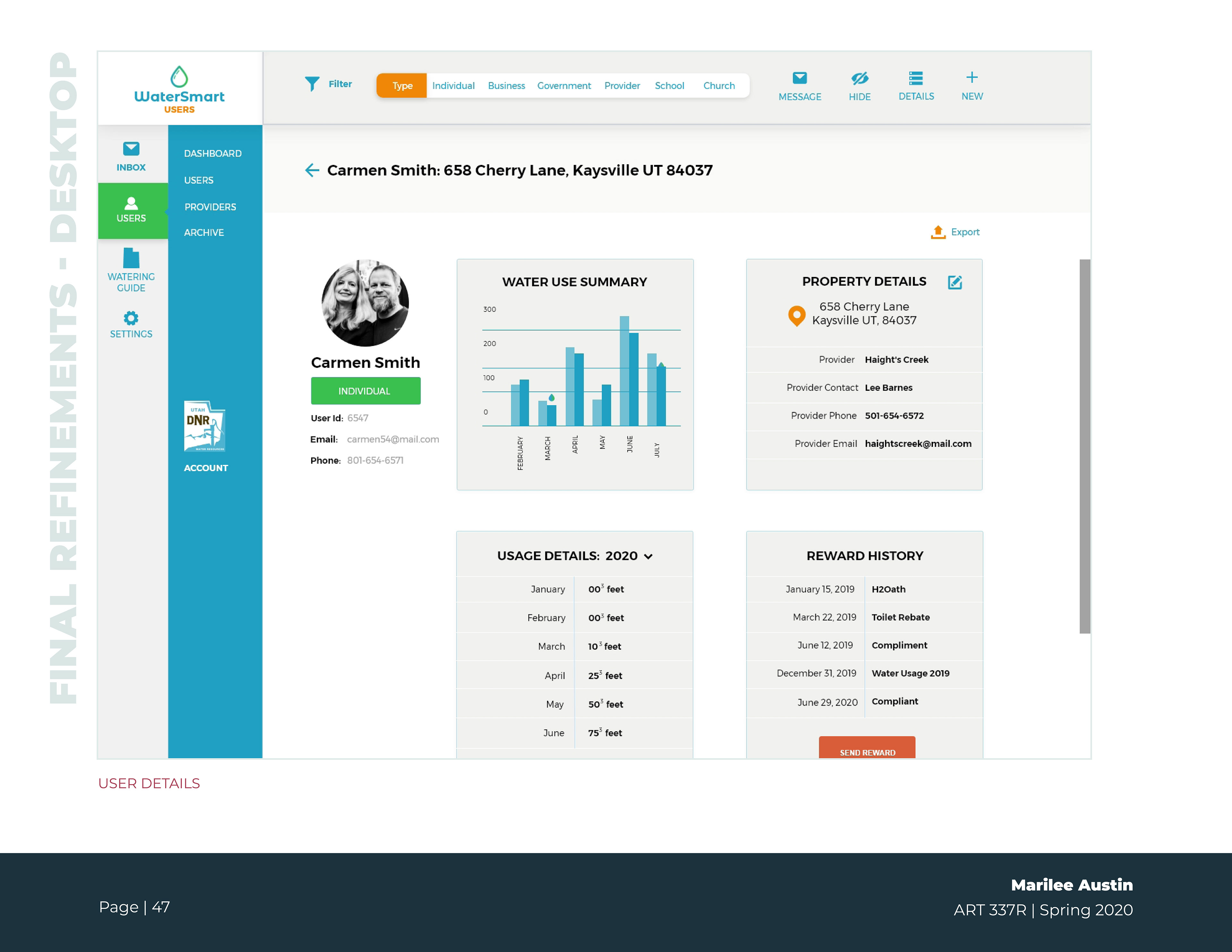The height and width of the screenshot is (952, 1232).
Task: Click the vertical page scrollbar
Action: pyautogui.click(x=1084, y=446)
